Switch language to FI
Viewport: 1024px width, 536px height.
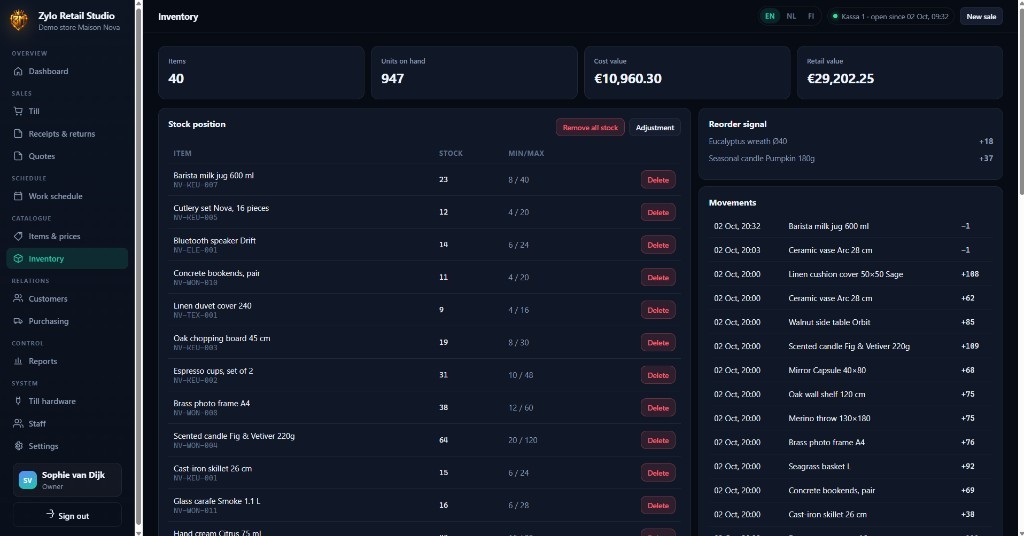[811, 16]
